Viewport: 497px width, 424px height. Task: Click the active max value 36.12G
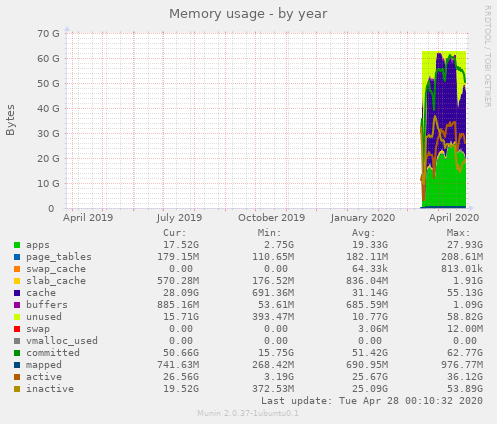pyautogui.click(x=465, y=377)
